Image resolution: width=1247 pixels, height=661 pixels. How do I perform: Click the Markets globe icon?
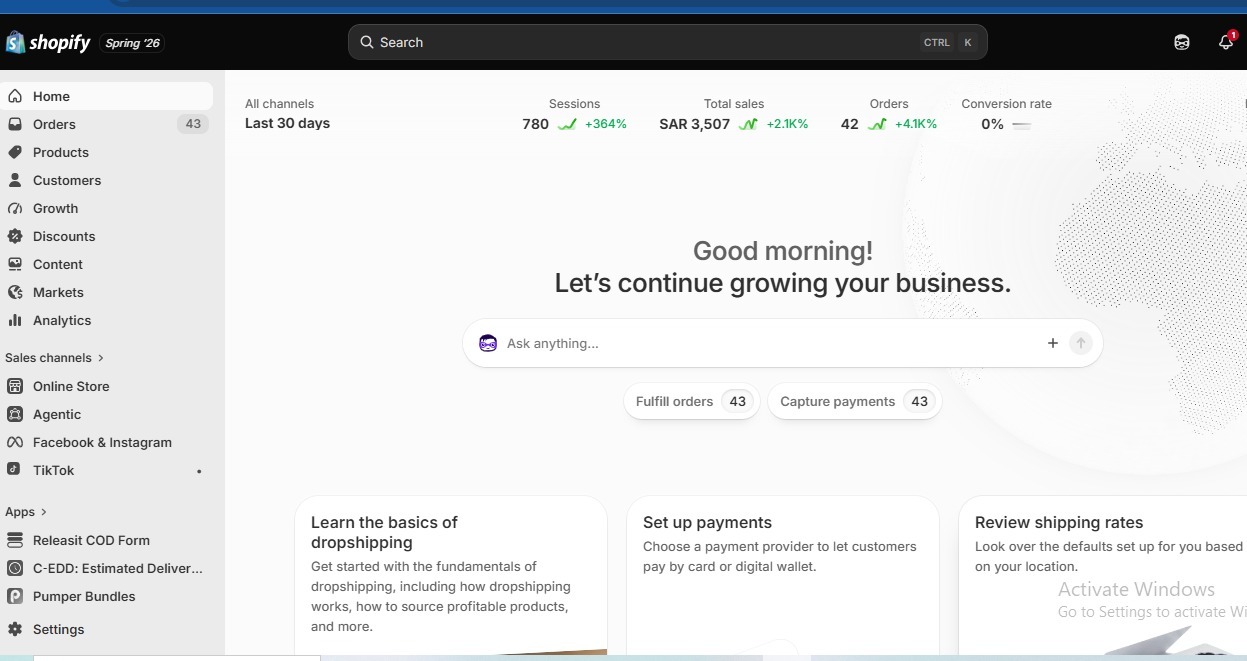(15, 292)
